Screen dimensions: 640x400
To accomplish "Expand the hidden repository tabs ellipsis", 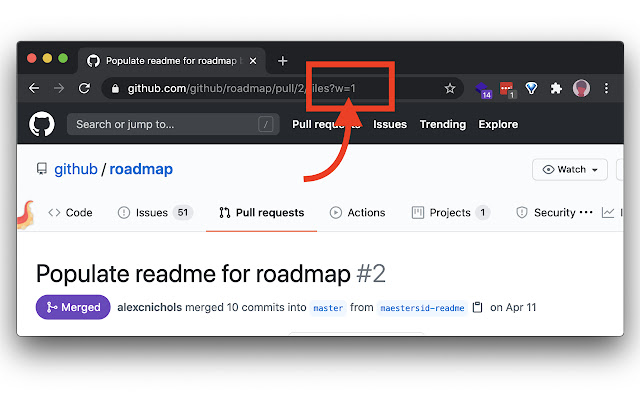I will point(586,212).
